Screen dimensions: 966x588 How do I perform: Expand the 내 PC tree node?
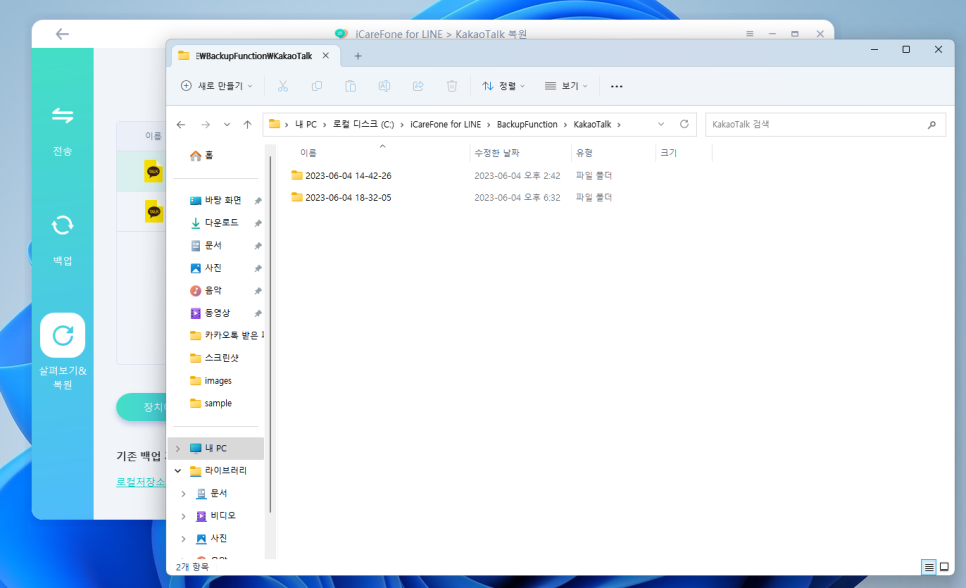tap(177, 449)
